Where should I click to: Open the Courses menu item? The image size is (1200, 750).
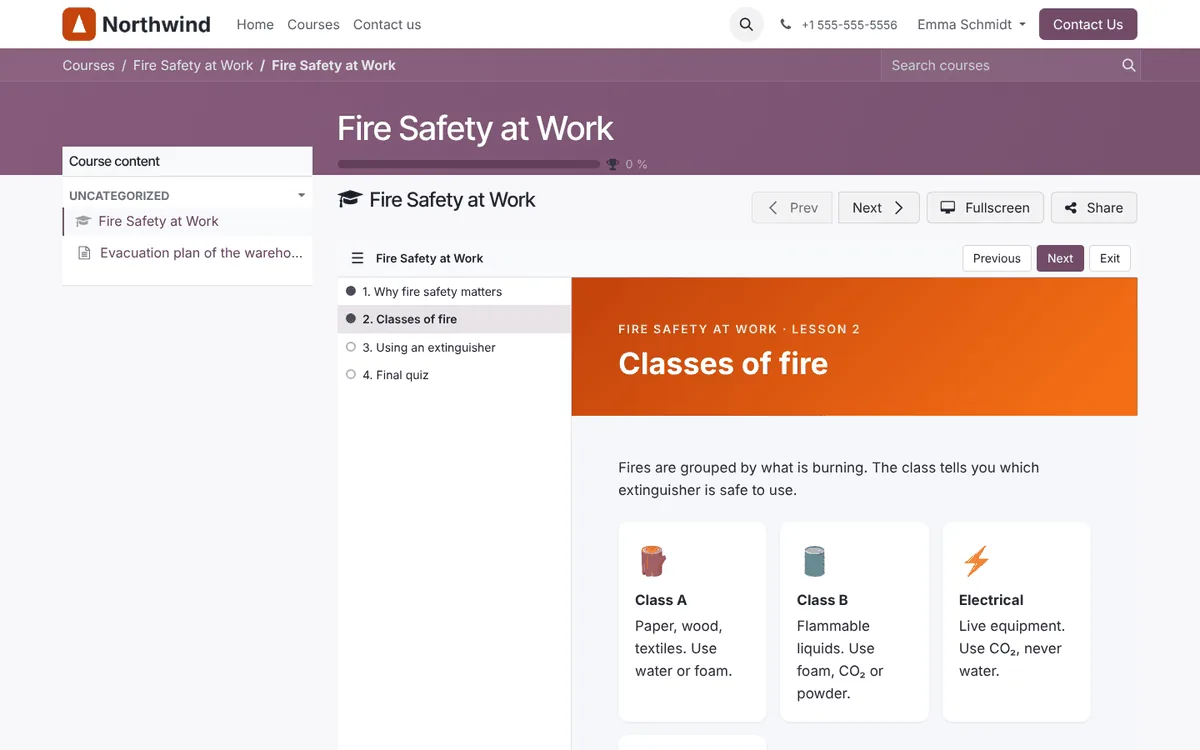313,25
